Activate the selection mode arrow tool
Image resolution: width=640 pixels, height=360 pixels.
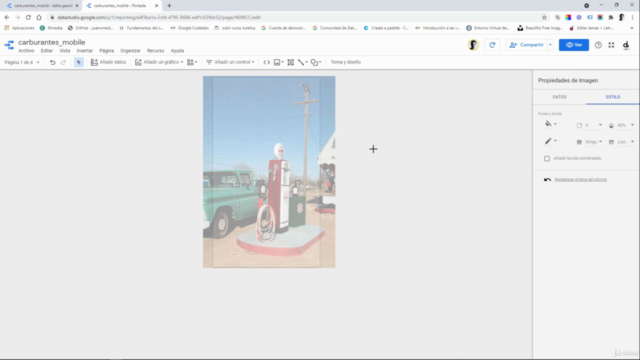[79, 62]
